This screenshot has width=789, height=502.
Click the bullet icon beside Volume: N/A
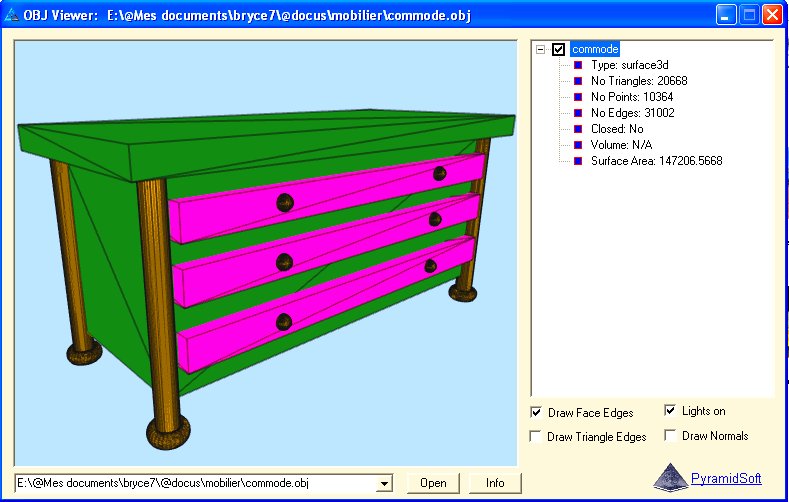click(x=578, y=145)
